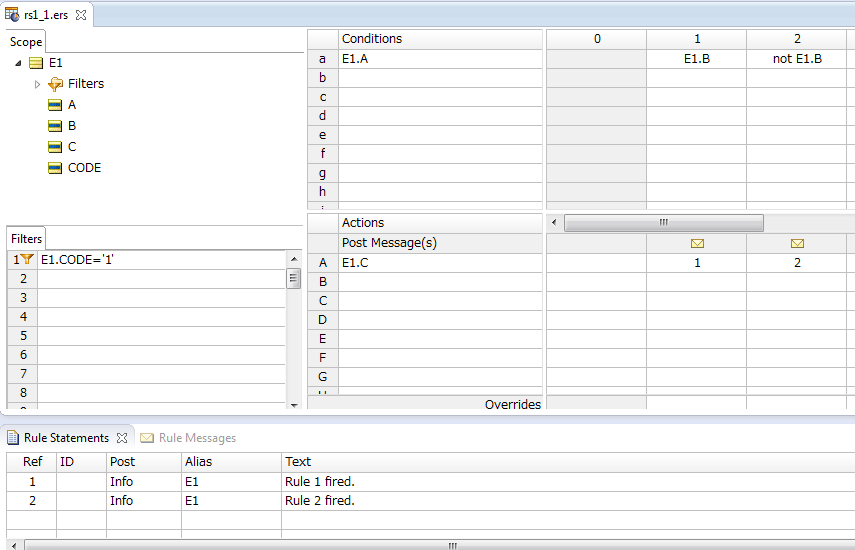
Task: Click the Post column header
Action: 143,462
